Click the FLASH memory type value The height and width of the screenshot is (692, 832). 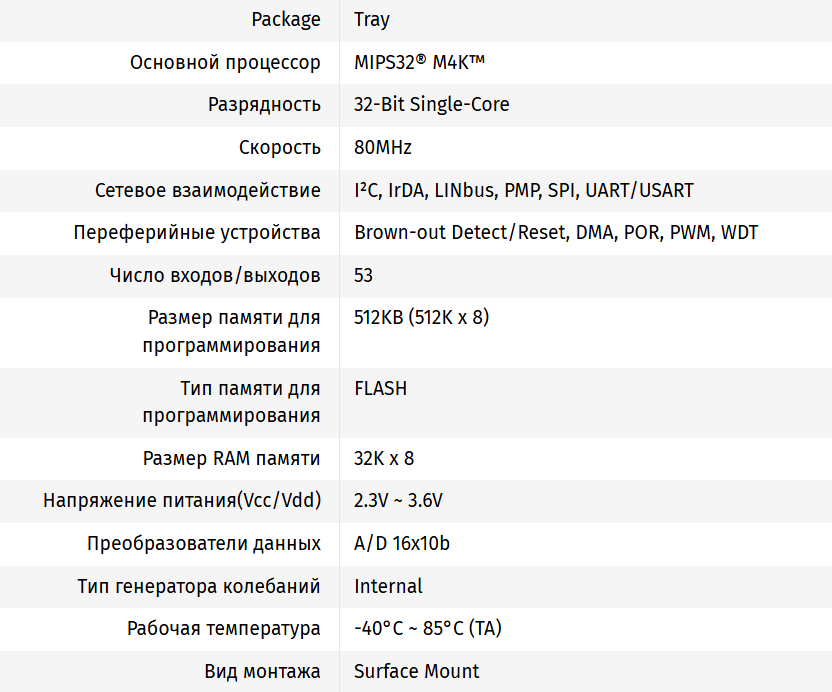tap(380, 388)
